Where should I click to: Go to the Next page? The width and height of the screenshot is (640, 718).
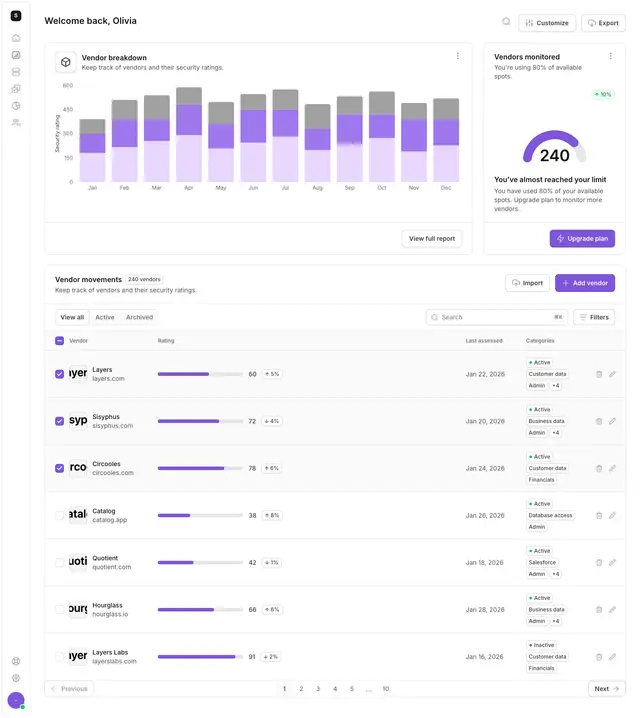(607, 689)
